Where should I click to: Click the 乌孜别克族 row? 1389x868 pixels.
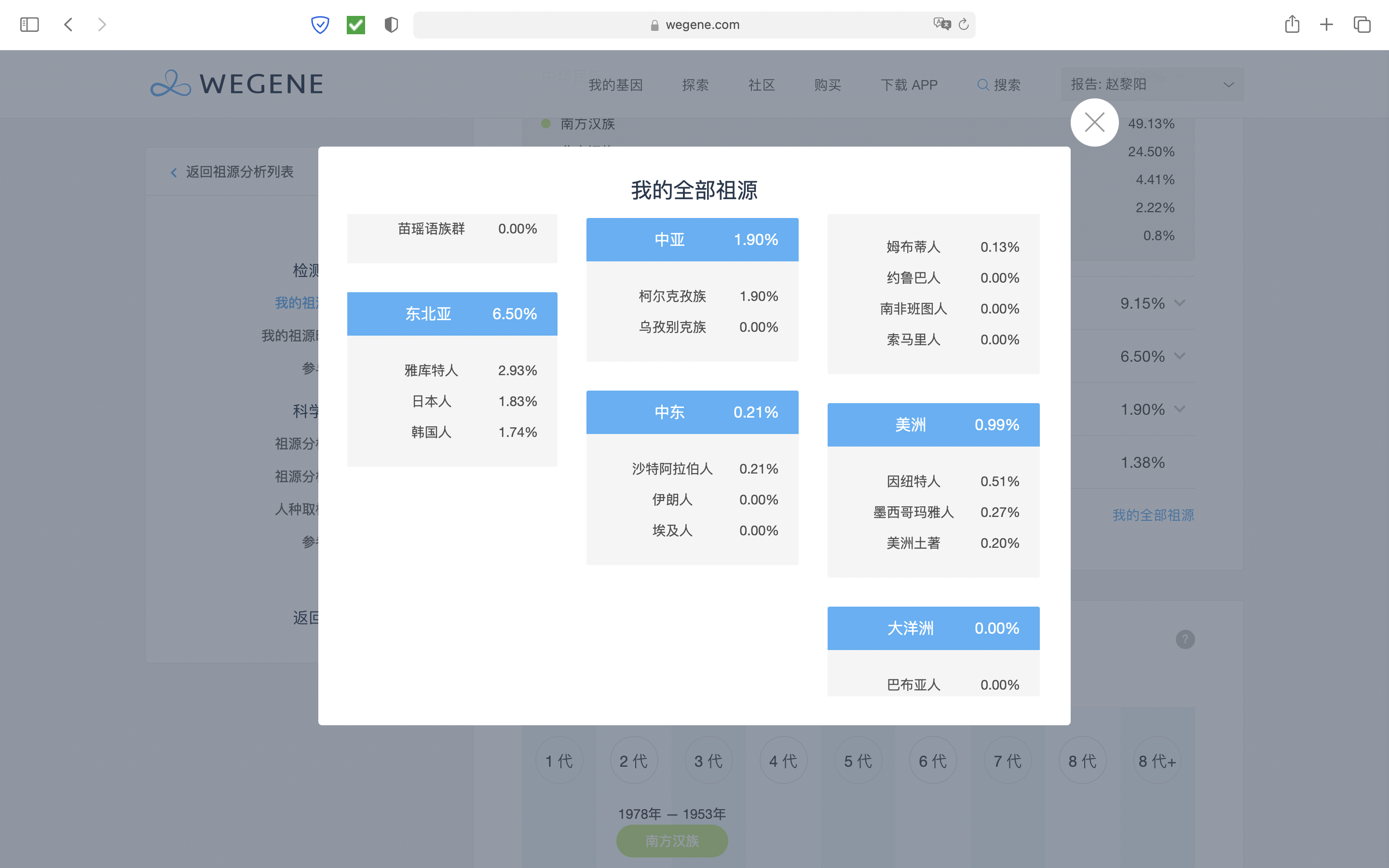(x=692, y=327)
